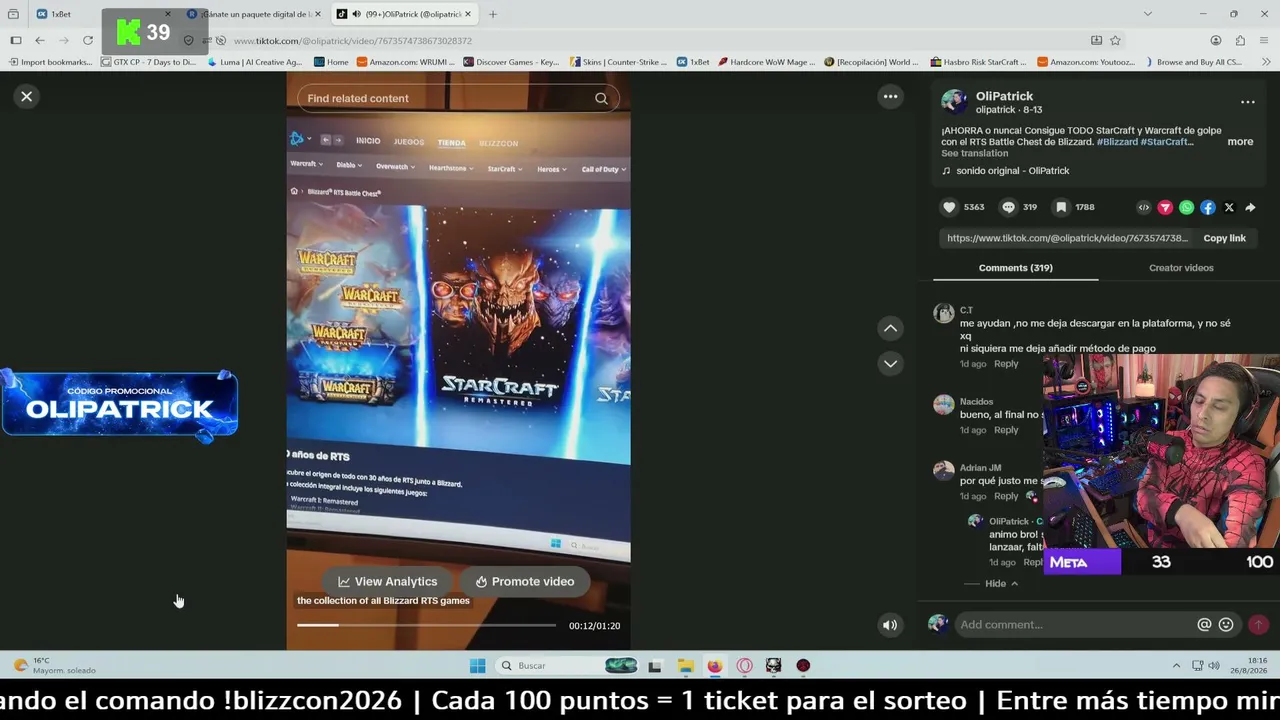Open the Windows Start menu
The image size is (1280, 720).
point(477,666)
